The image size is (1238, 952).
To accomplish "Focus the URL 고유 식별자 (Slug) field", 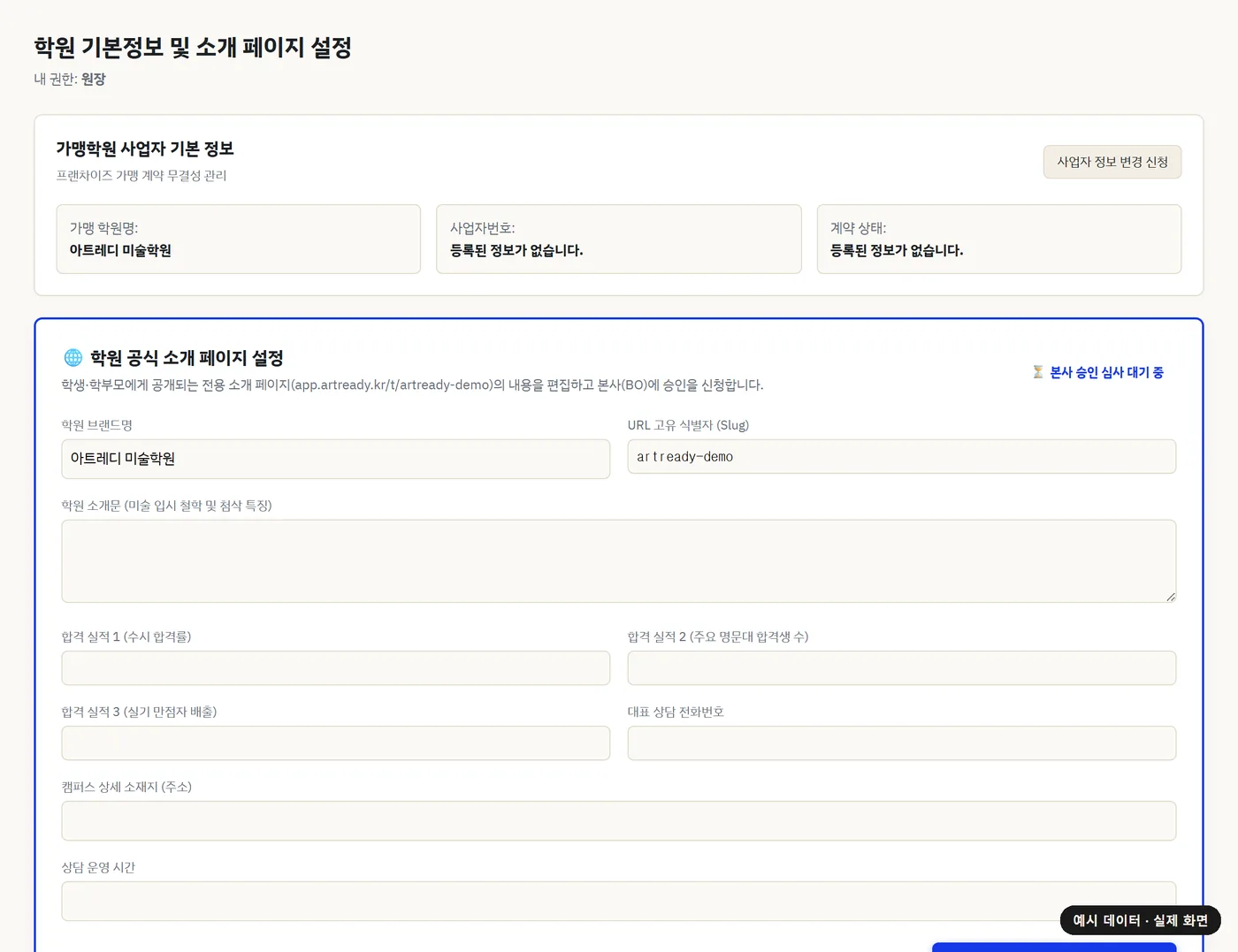I will [902, 457].
